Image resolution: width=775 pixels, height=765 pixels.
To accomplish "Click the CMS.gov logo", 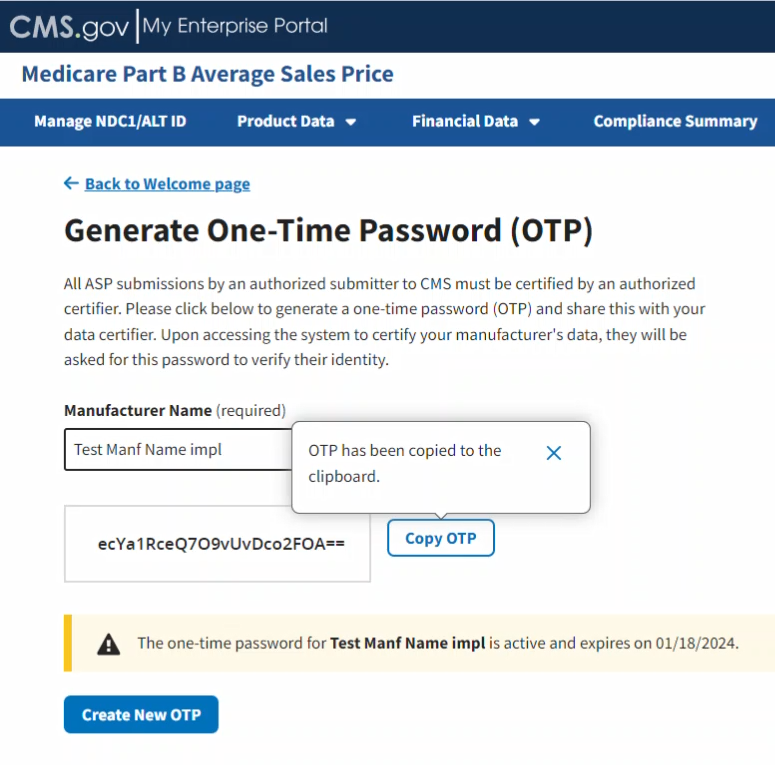I will 68,26.
